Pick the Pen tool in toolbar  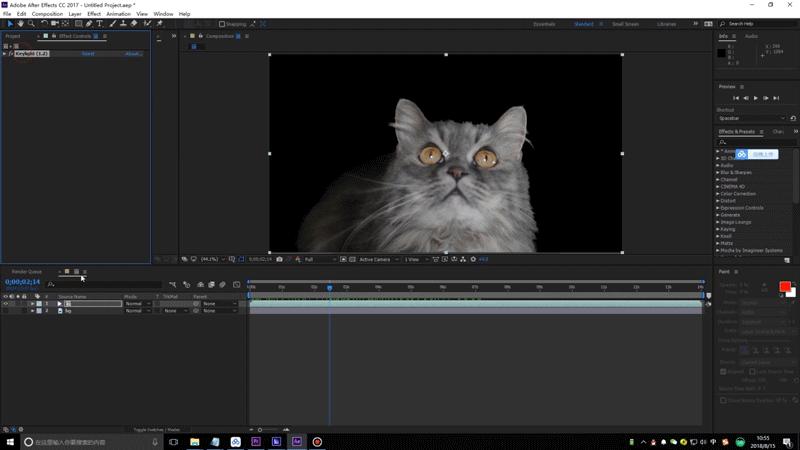(x=90, y=23)
